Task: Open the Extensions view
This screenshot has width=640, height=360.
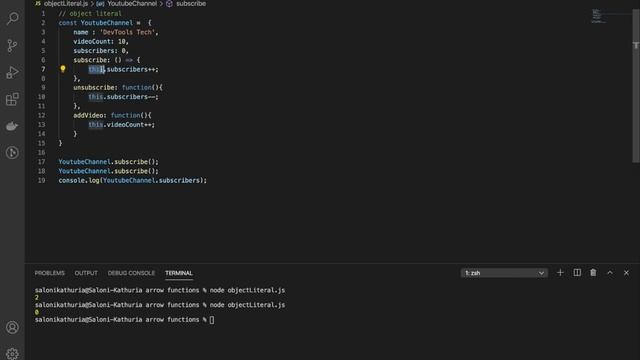Action: click(12, 99)
